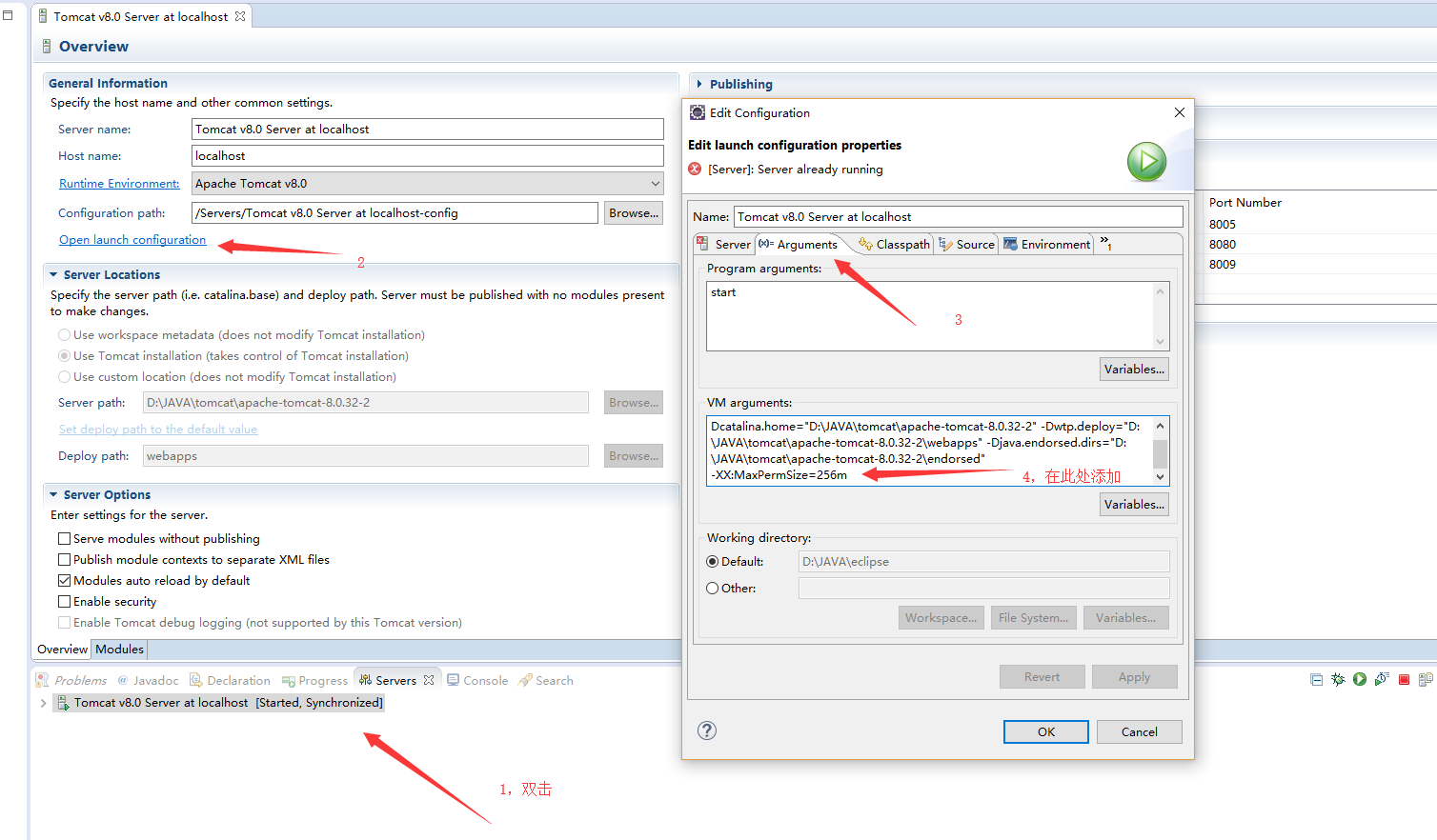
Task: Select Use workspace metadata radio option
Action: coord(64,334)
